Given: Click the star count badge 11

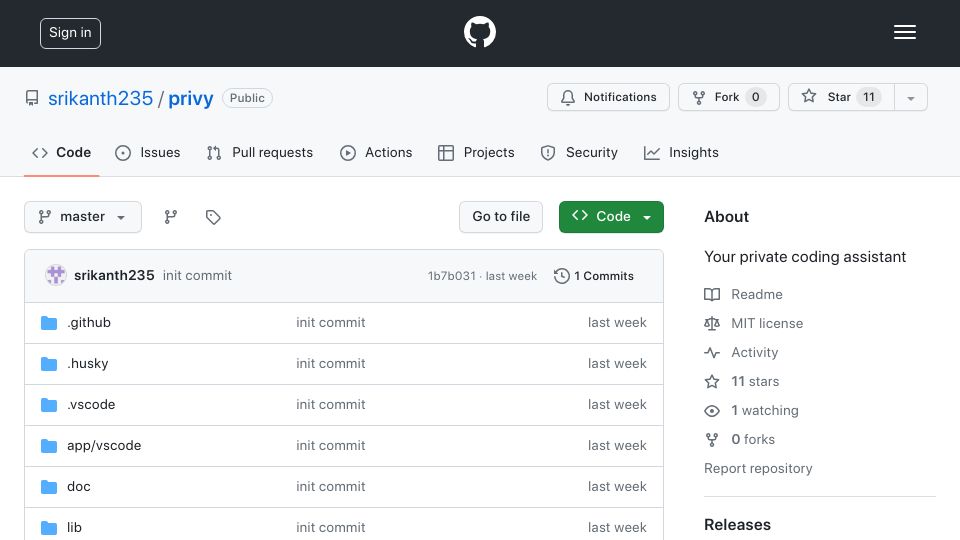Looking at the screenshot, I should [x=869, y=97].
